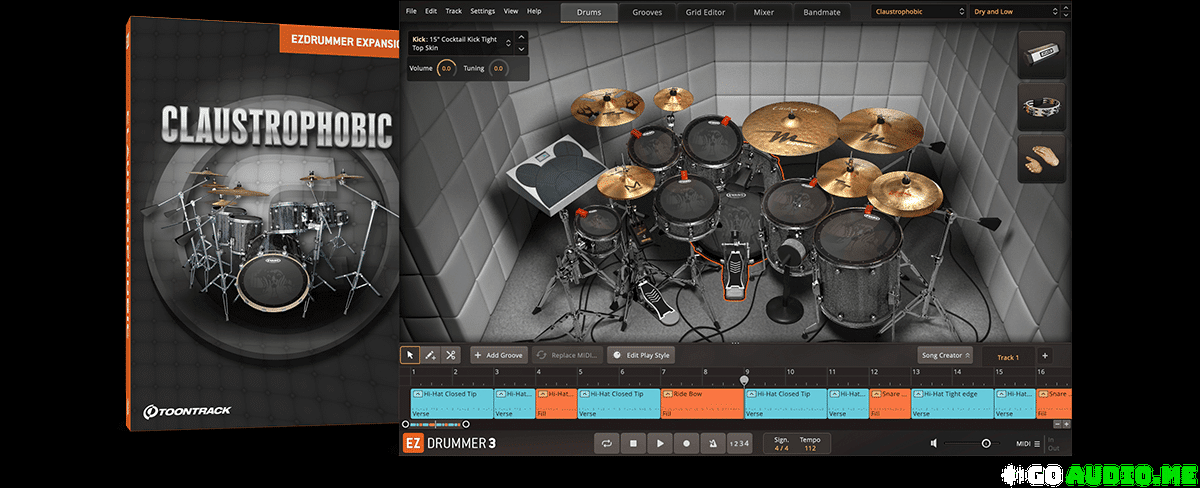Click the master volume slider handle
Viewport: 1200px width, 488px height.
click(x=986, y=443)
